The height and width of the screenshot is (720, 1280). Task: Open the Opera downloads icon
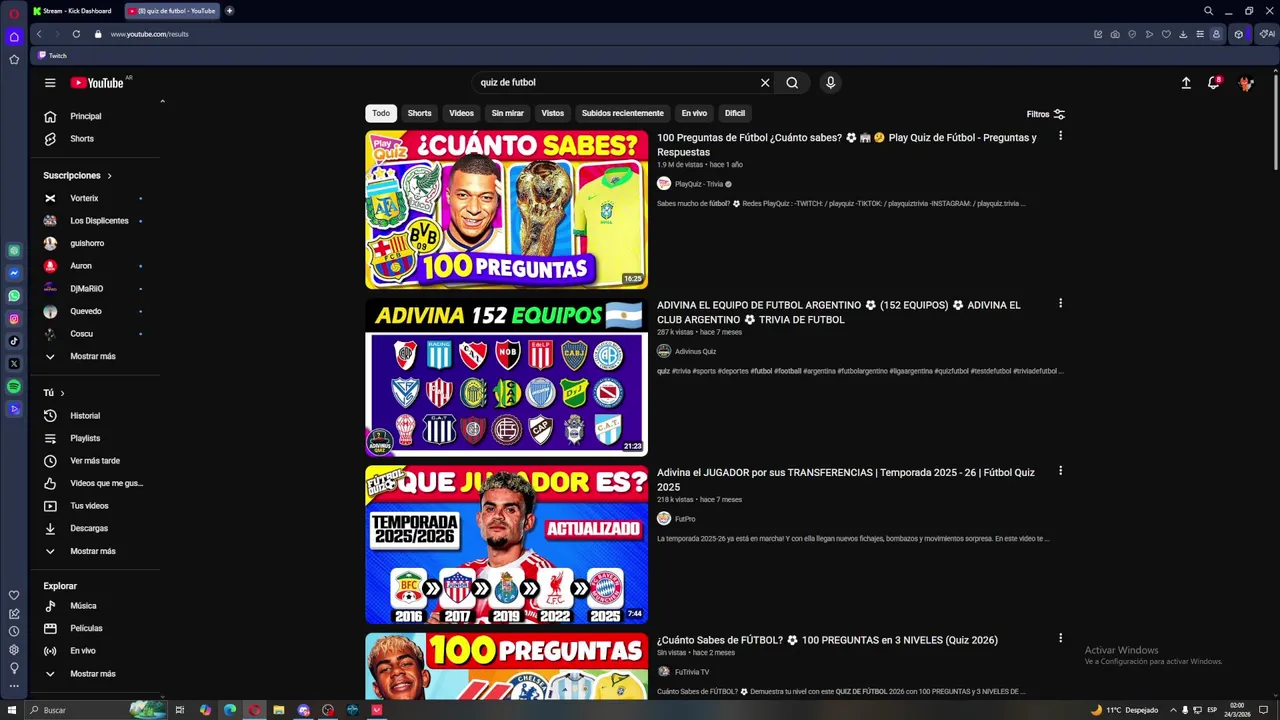[x=1183, y=34]
